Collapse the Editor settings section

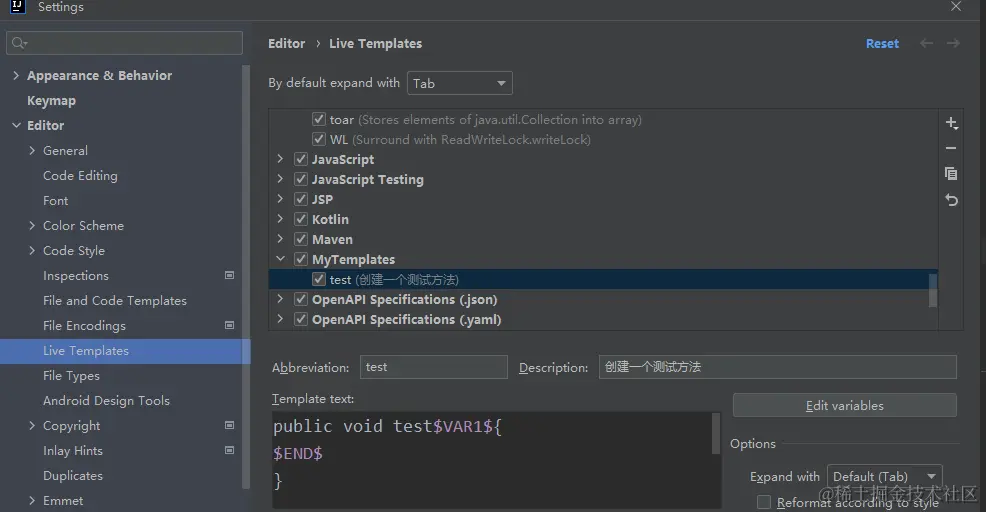(16, 125)
